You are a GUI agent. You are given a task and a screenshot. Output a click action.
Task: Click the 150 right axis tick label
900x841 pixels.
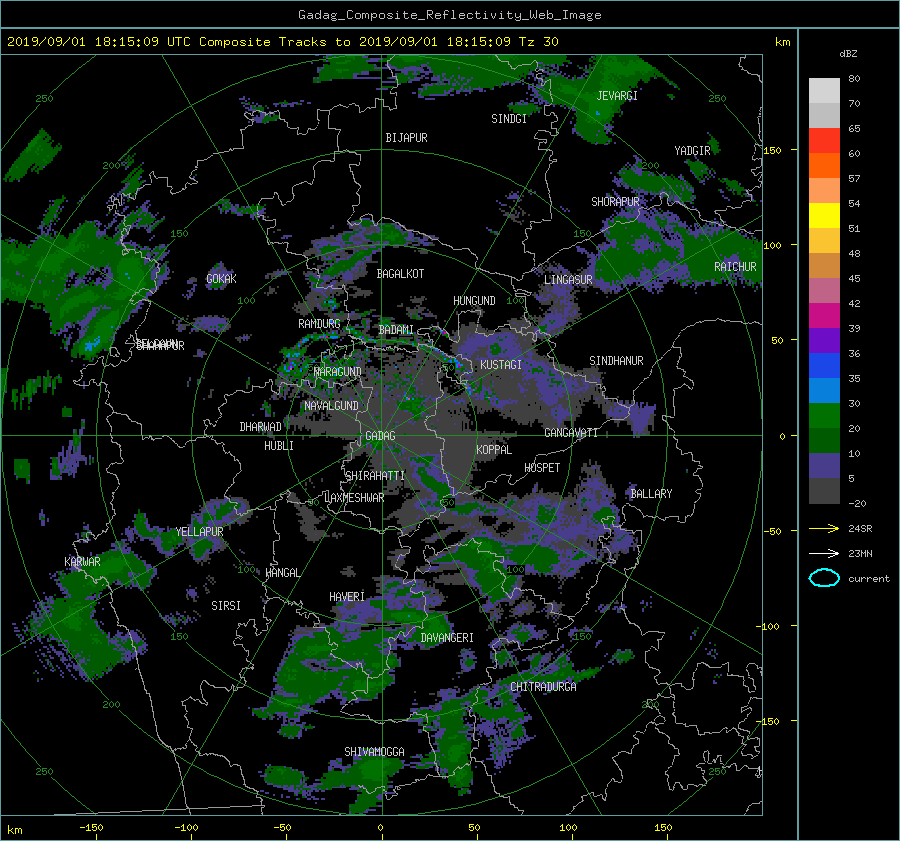point(773,150)
